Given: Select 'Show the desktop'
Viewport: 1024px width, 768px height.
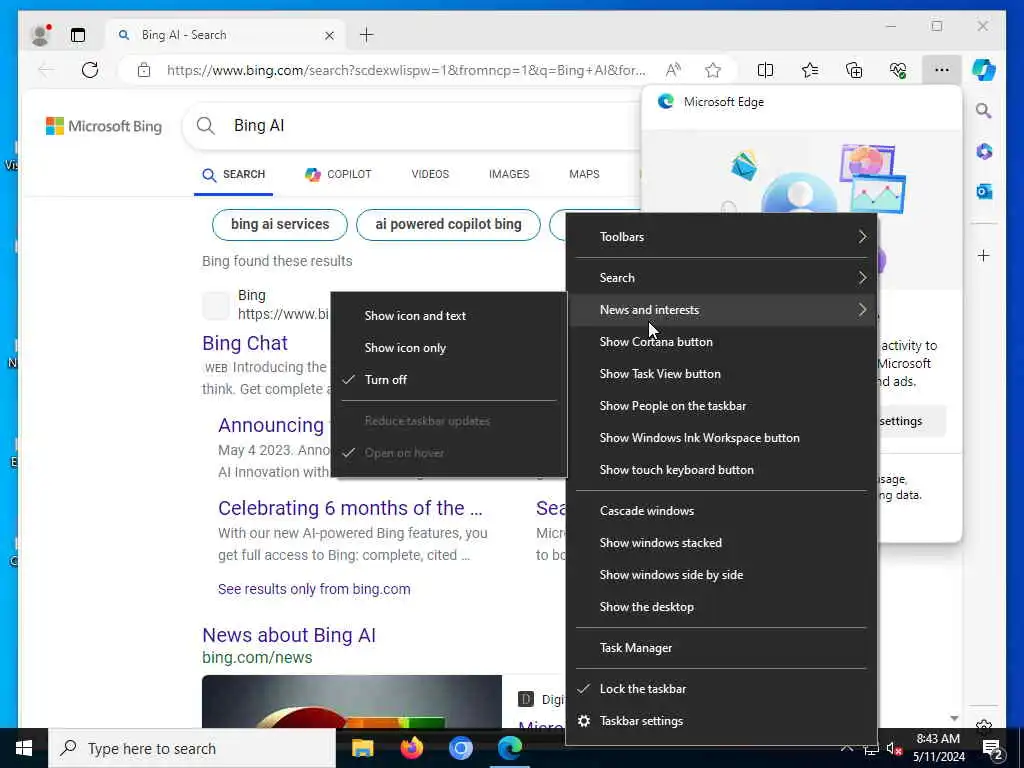Looking at the screenshot, I should (x=721, y=607).
